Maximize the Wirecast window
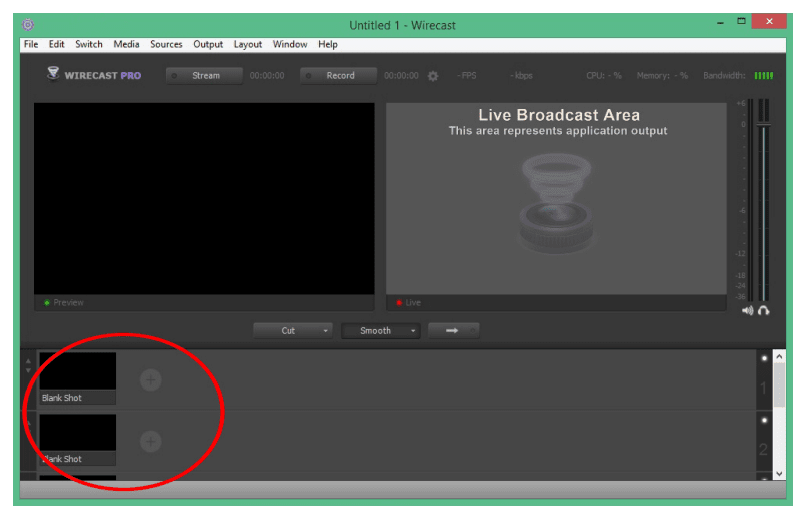 pos(742,21)
